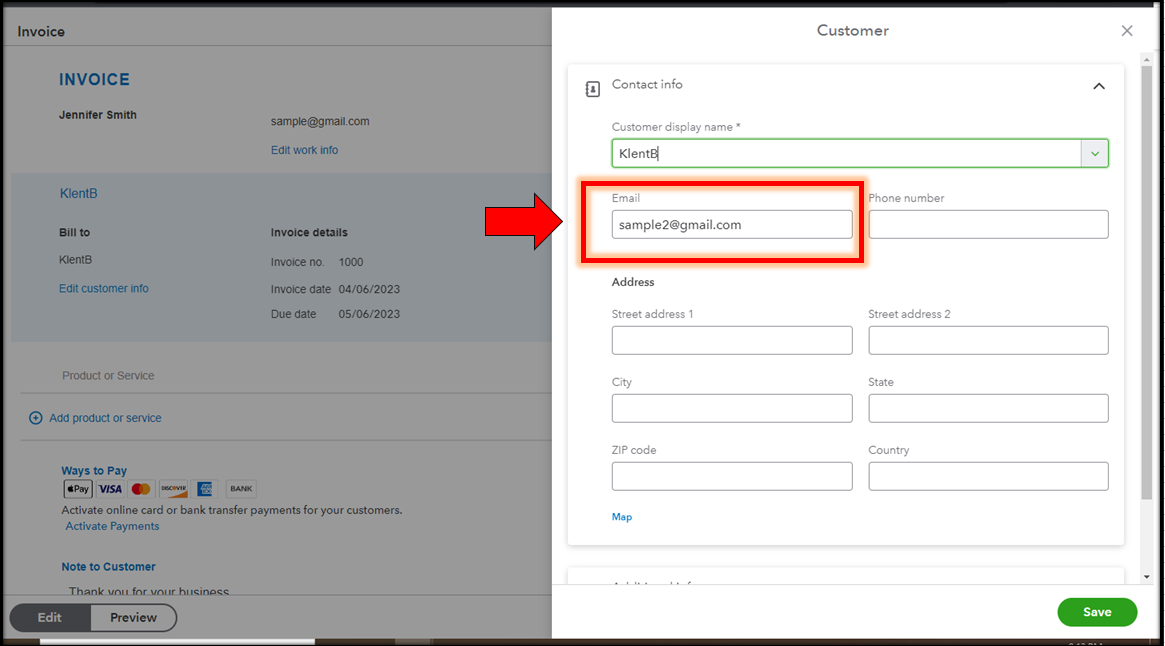The image size is (1165, 646).
Task: Click the Apple Pay payment icon
Action: click(78, 489)
